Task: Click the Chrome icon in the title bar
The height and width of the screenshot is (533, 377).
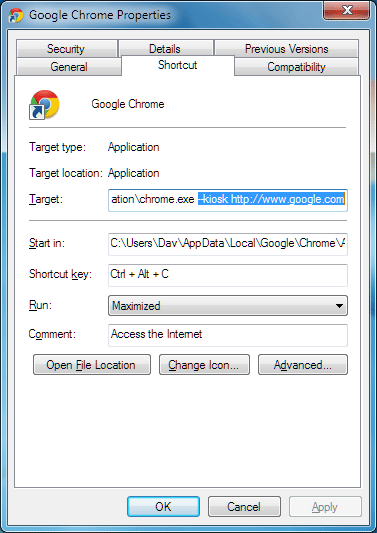Action: point(16,15)
